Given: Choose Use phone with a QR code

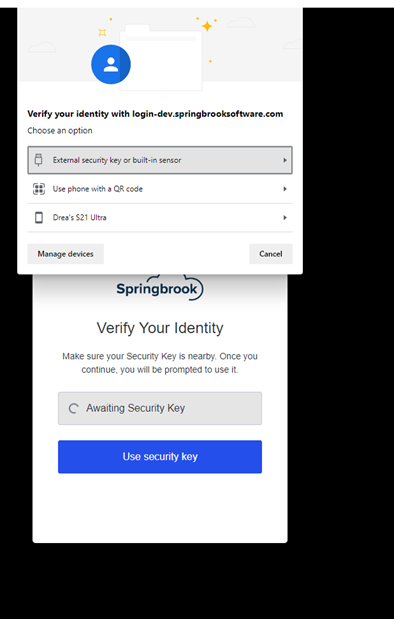Looking at the screenshot, I should [x=160, y=189].
